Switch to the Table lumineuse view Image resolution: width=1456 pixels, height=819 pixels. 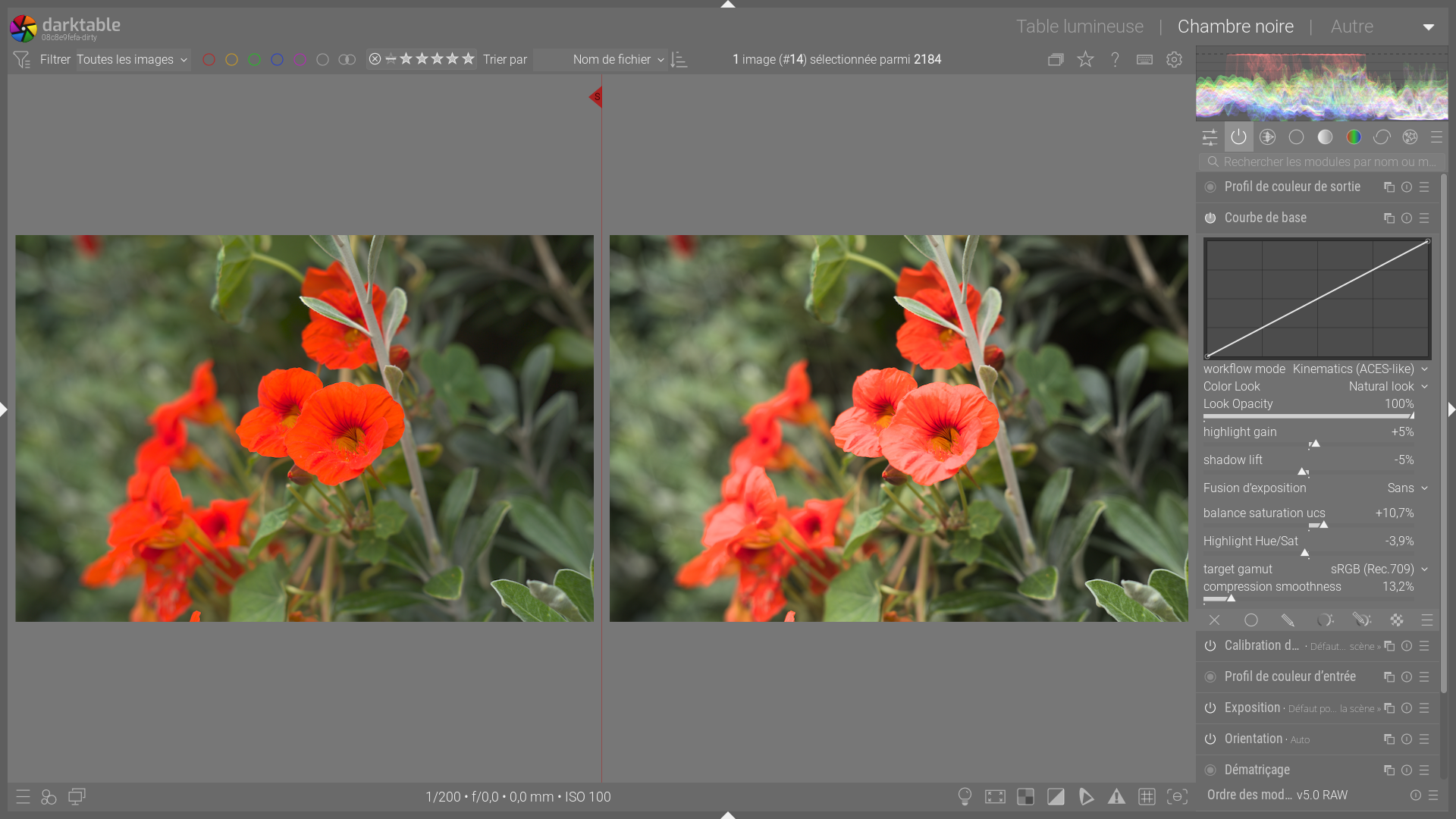tap(1079, 27)
